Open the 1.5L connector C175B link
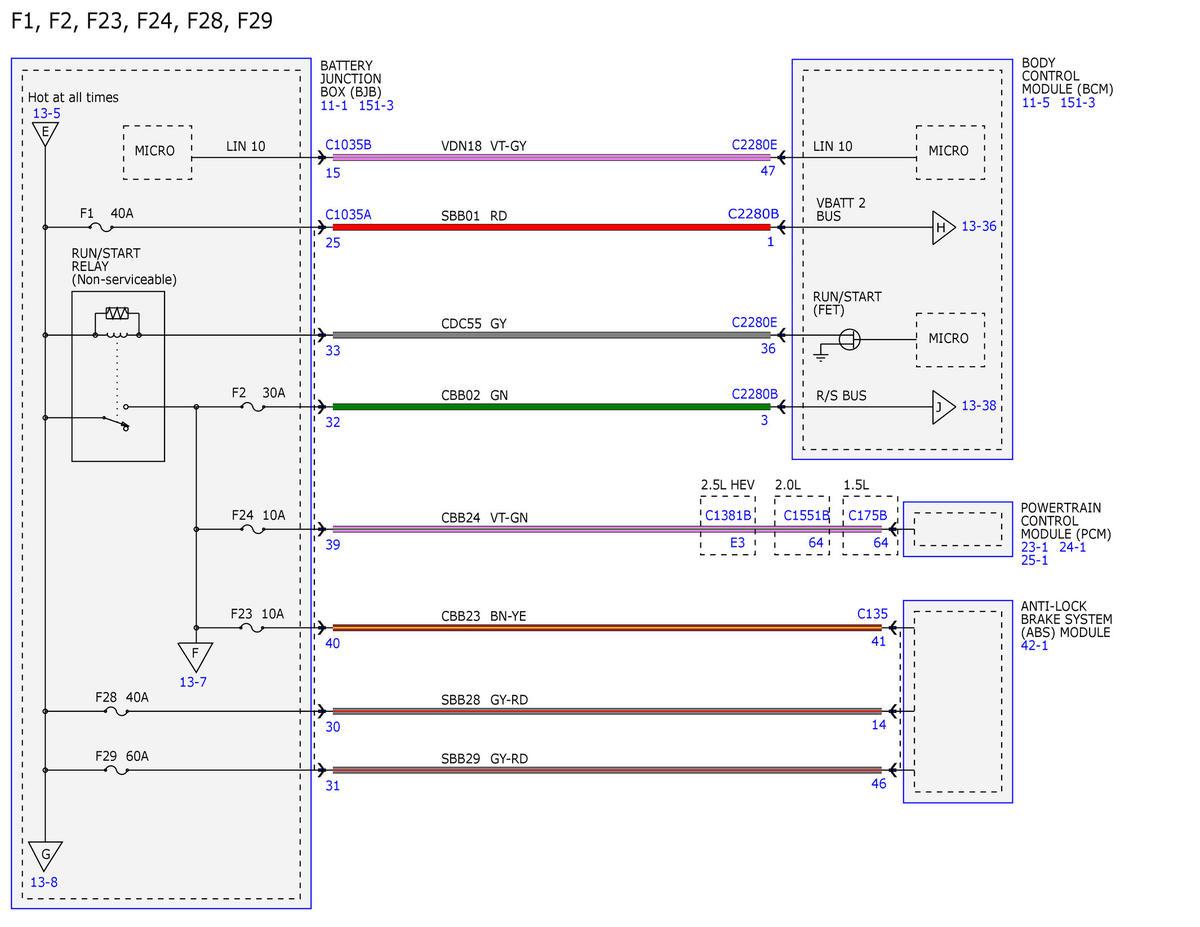This screenshot has height=927, width=1200. [x=868, y=516]
